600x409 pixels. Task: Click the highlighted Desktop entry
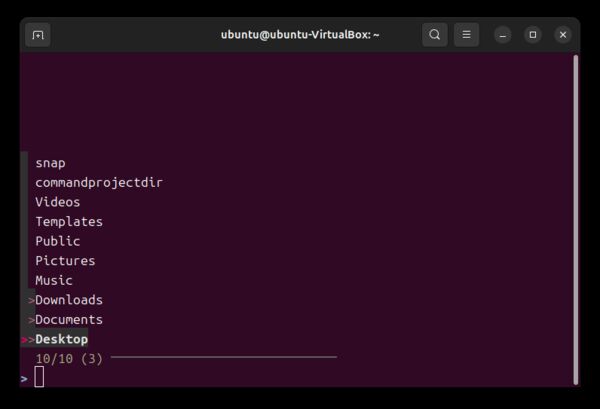(x=61, y=340)
